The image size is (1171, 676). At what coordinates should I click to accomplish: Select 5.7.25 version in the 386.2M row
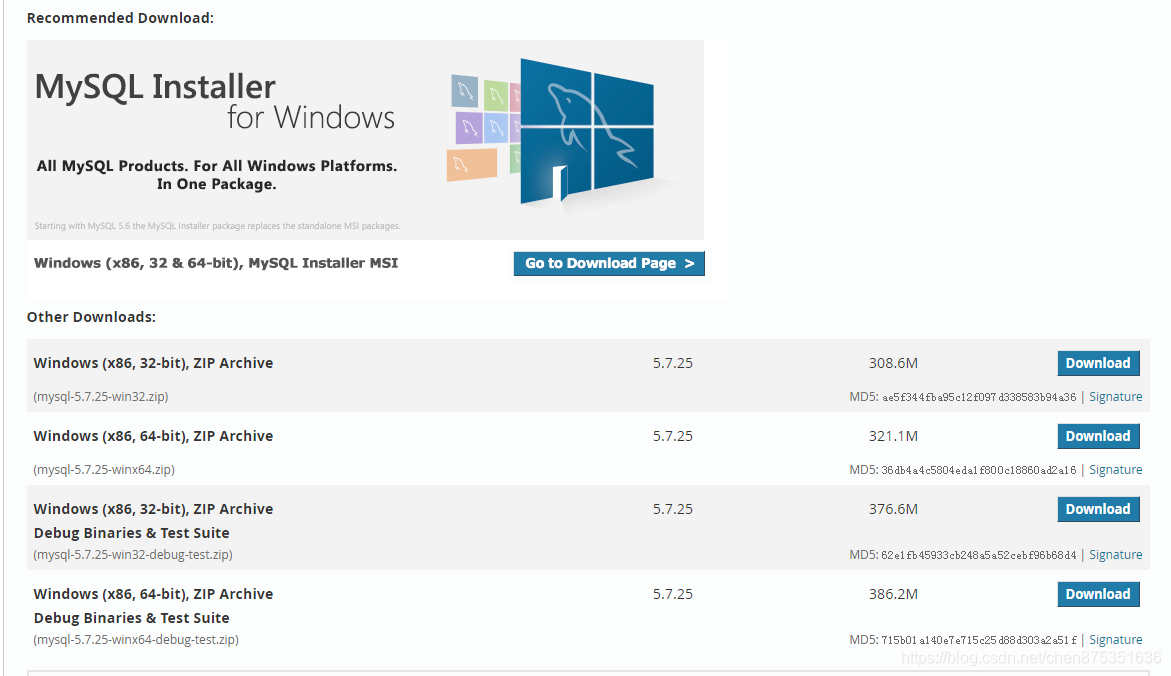coord(673,595)
